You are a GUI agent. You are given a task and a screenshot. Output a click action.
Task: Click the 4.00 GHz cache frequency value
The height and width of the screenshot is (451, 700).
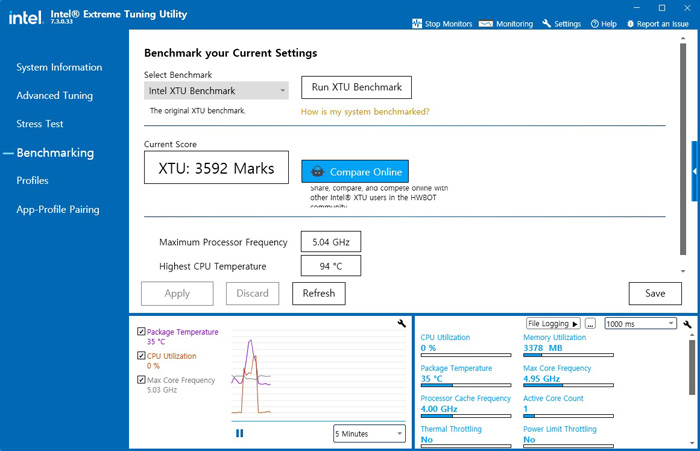[x=439, y=409]
